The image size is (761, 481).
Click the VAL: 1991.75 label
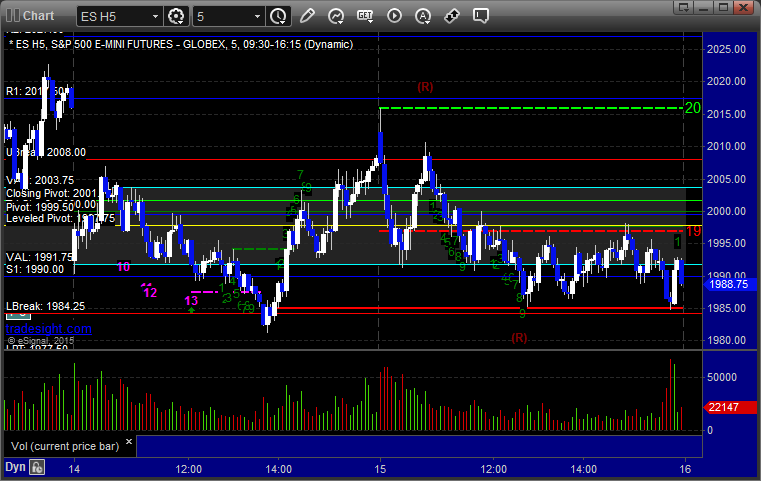click(x=39, y=257)
